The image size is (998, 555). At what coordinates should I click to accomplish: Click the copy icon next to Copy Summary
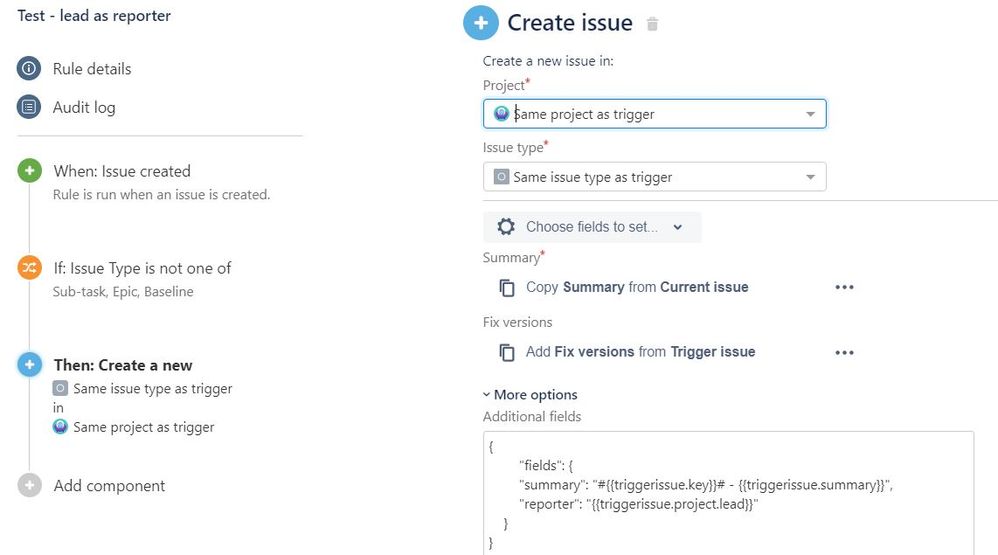coord(507,288)
